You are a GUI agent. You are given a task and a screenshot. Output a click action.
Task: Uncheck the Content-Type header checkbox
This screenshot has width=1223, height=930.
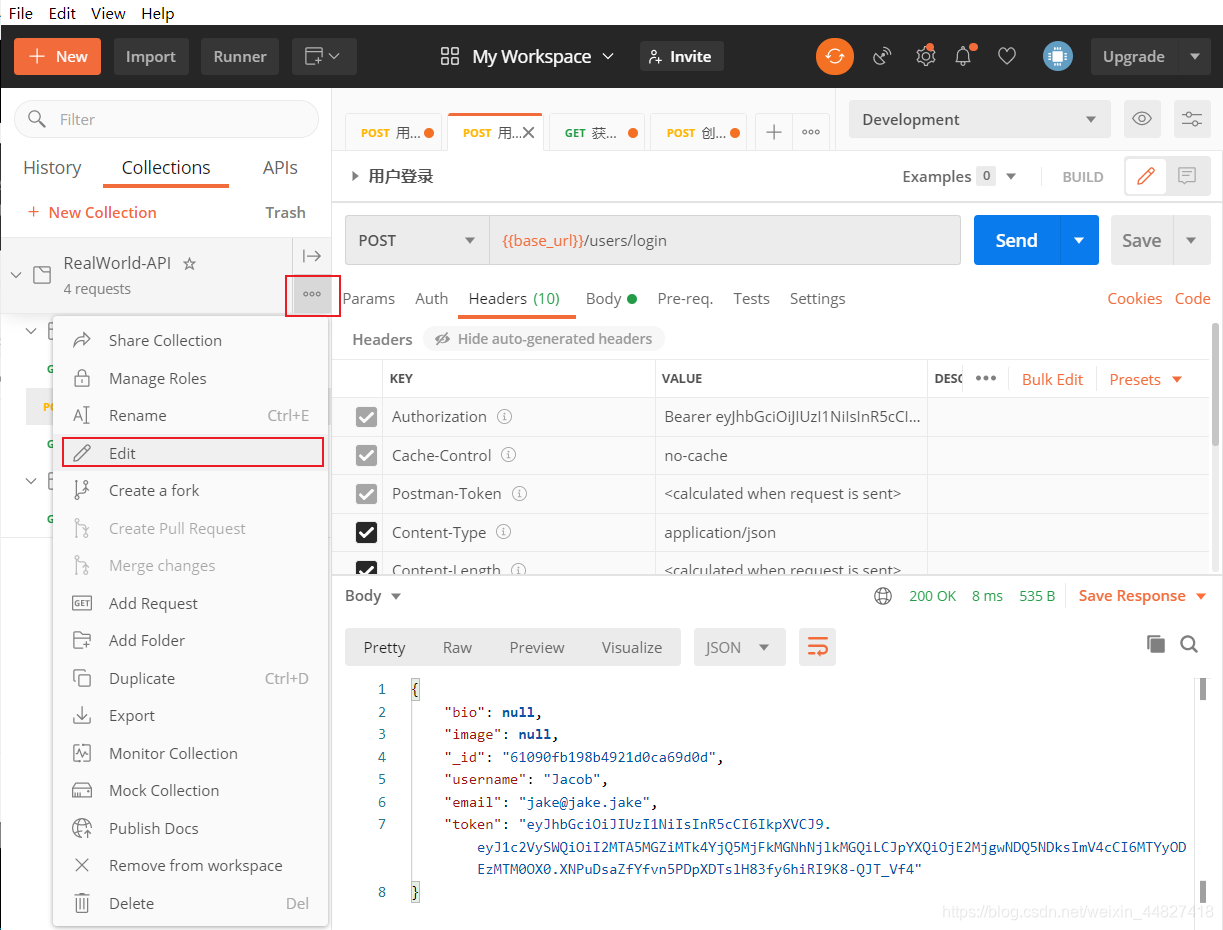click(366, 532)
